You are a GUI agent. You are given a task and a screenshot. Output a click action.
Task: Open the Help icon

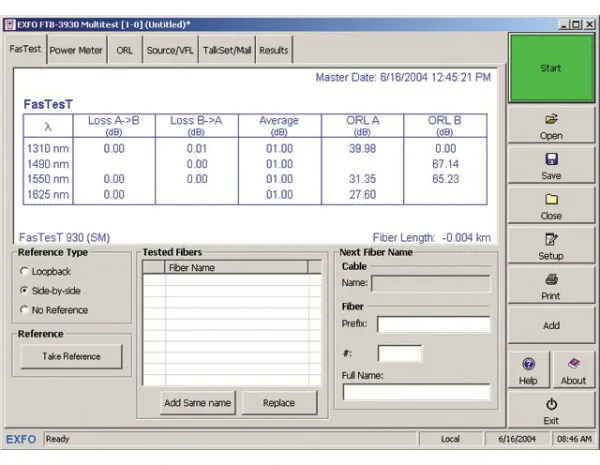point(528,370)
